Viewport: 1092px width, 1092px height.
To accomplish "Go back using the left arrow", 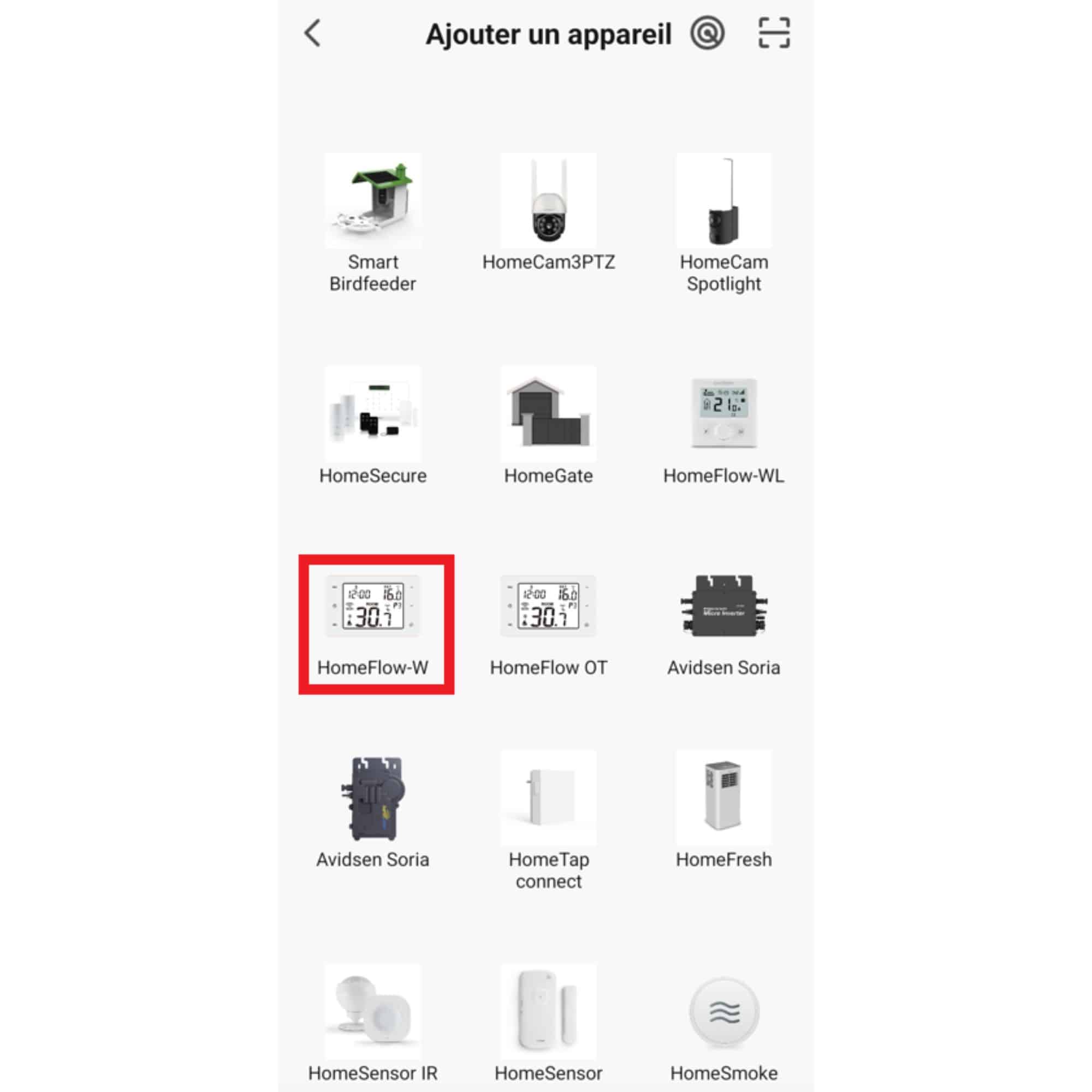I will coord(312,33).
